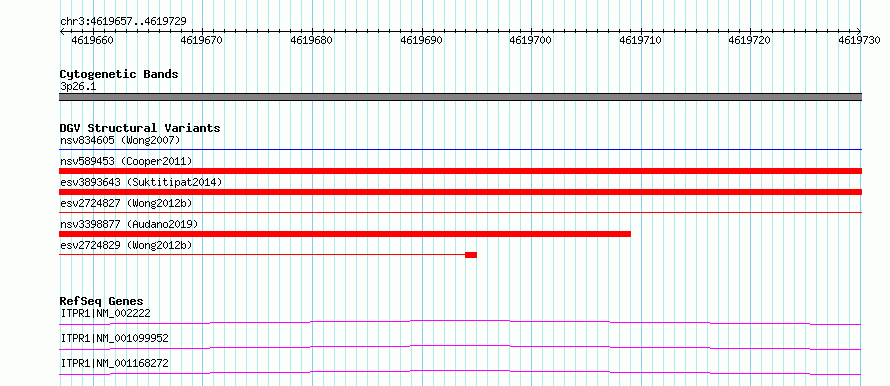Open the esv2724829 (Wong2012b) label

pos(126,245)
